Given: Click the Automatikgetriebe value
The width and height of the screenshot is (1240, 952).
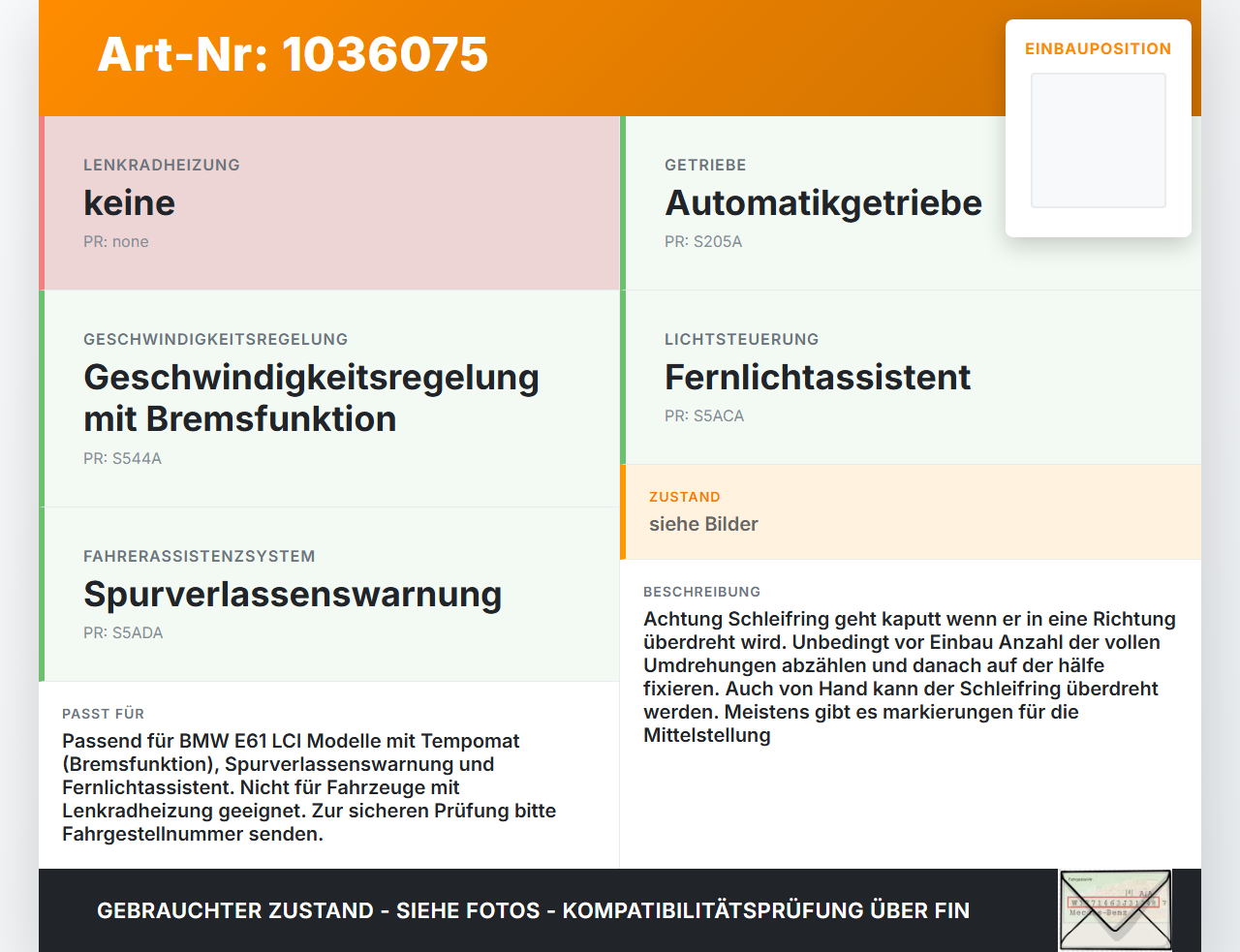Looking at the screenshot, I should pyautogui.click(x=823, y=203).
